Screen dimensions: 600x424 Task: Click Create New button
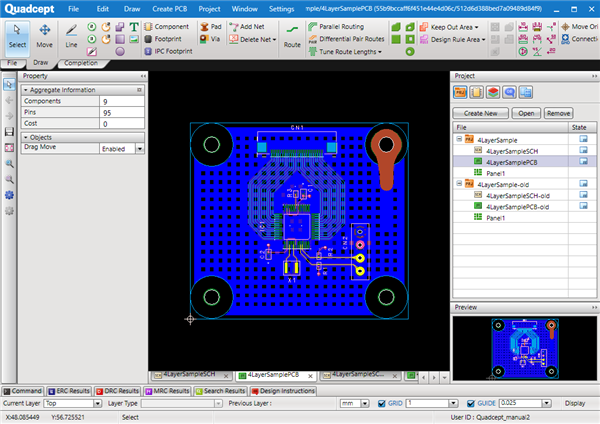click(481, 113)
